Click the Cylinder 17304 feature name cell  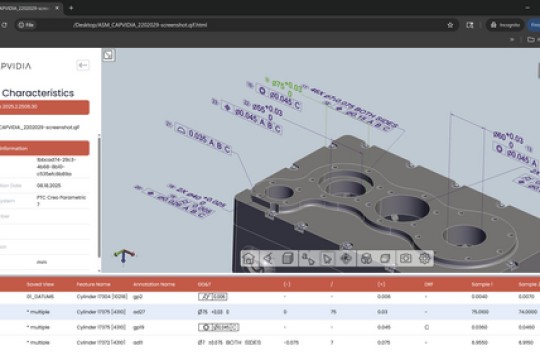pyautogui.click(x=102, y=296)
